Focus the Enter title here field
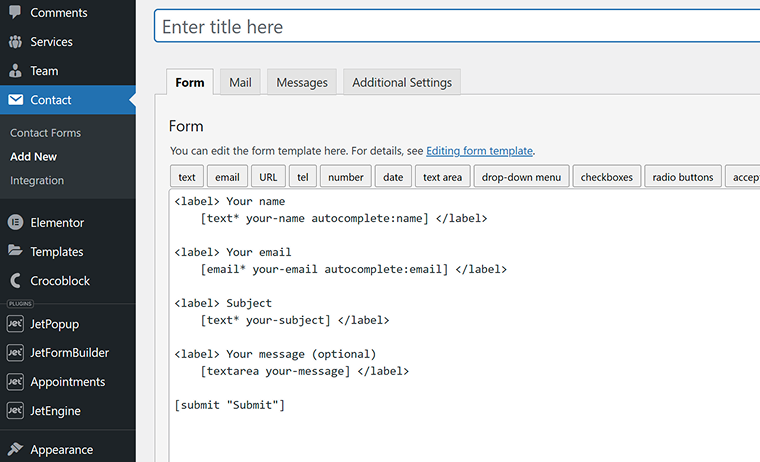Image resolution: width=760 pixels, height=462 pixels. coord(457,26)
